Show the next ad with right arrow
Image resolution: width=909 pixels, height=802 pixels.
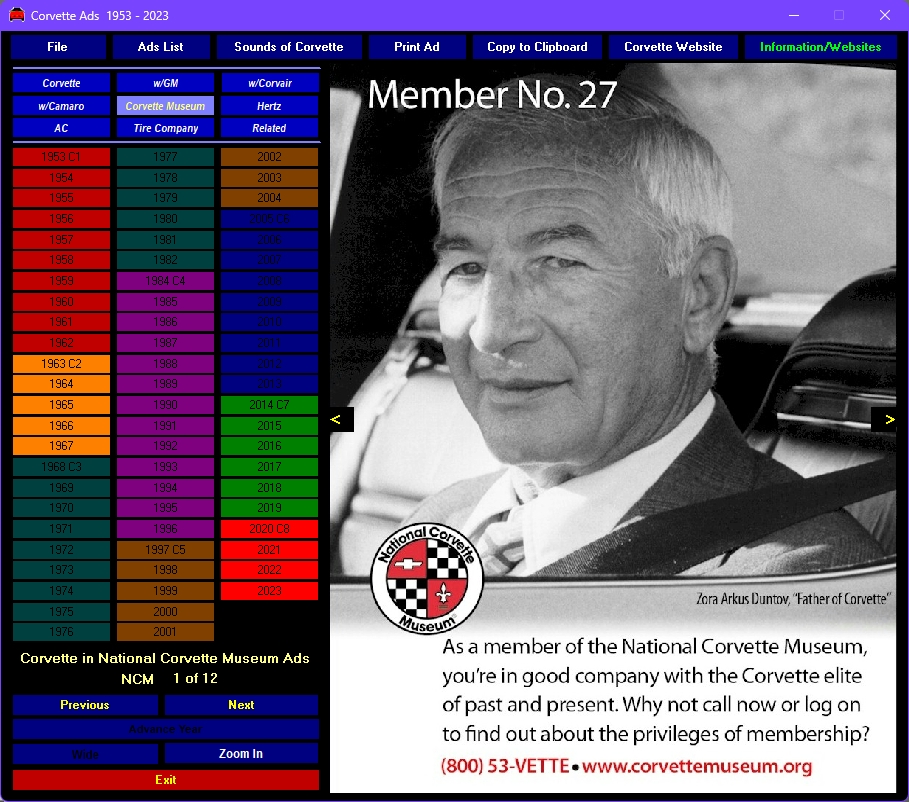point(885,419)
